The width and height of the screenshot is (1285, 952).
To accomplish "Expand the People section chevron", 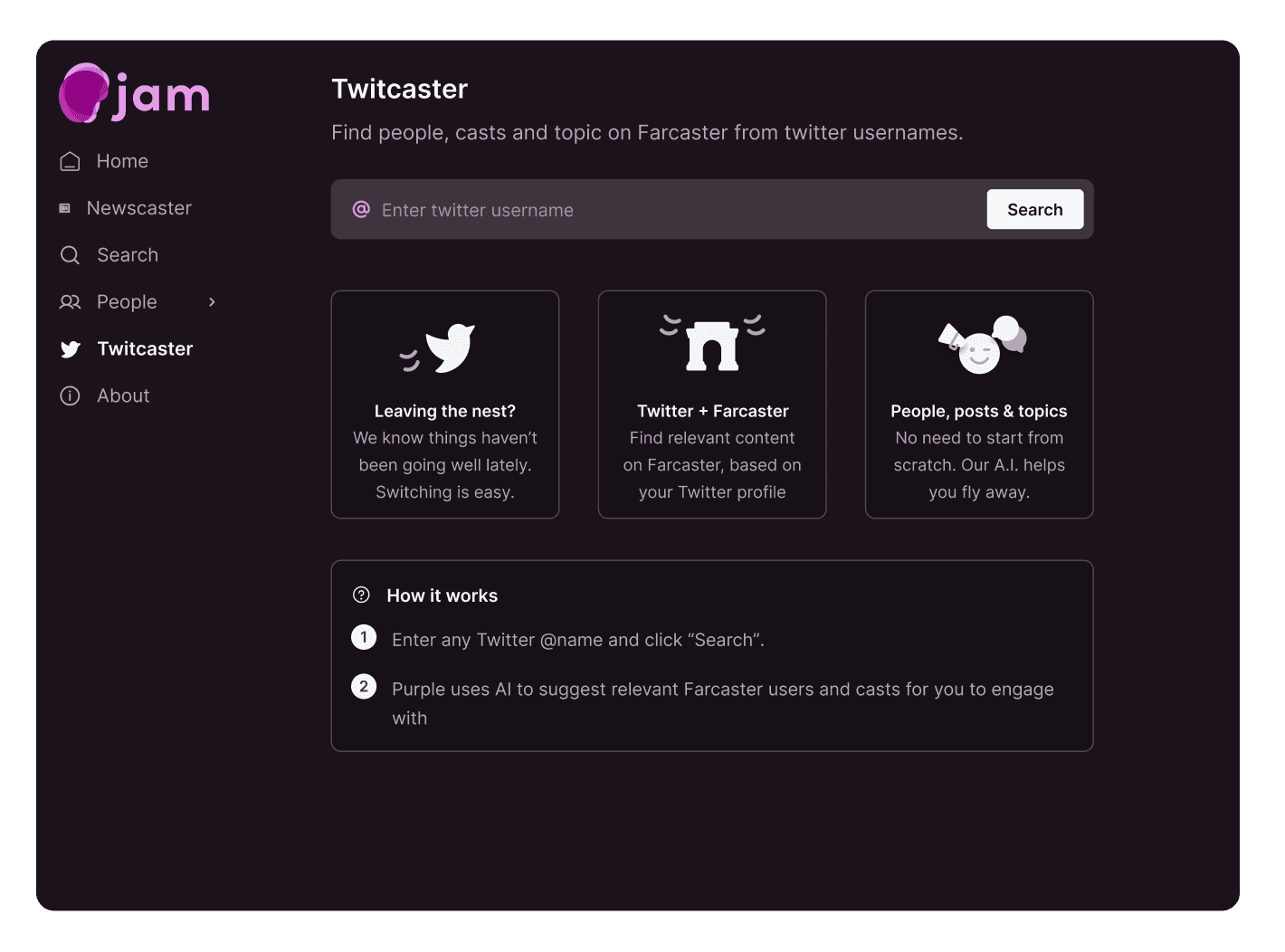I will (212, 302).
